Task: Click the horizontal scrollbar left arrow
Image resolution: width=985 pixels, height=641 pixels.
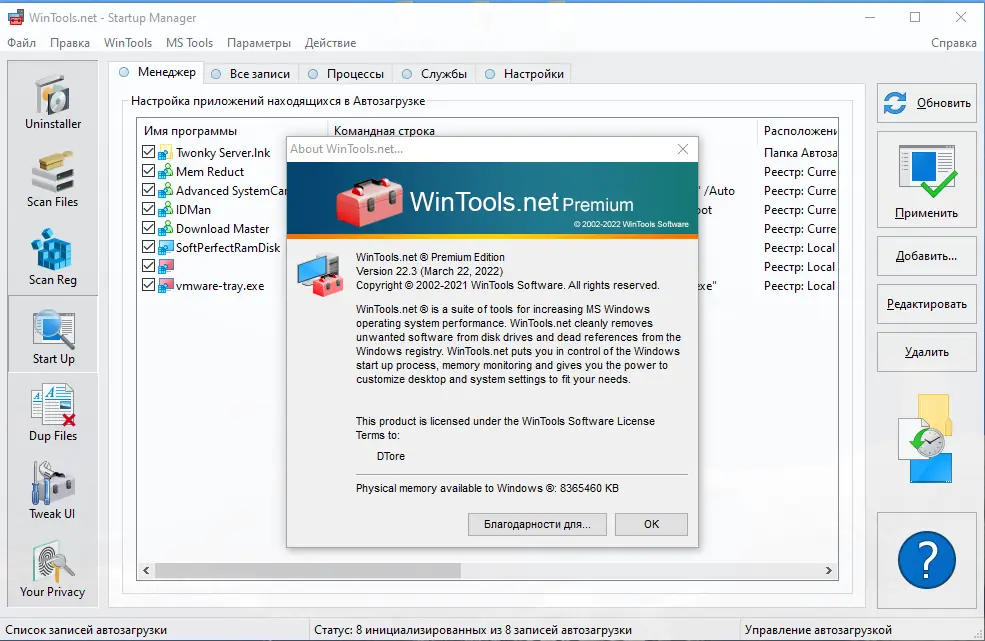Action: [x=146, y=570]
